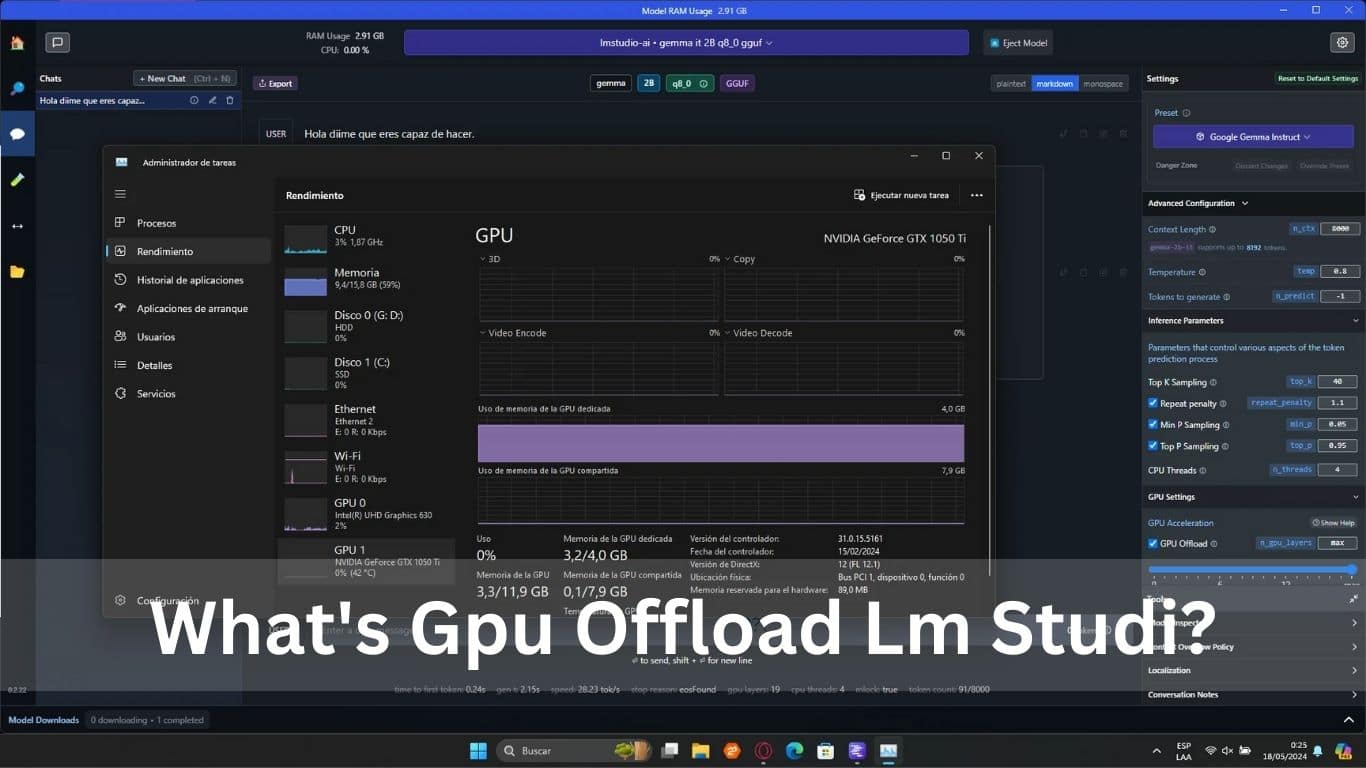Screen dimensions: 1366x768
Task: Open the AI Chat speech bubble sidebar icon
Action: tap(17, 133)
